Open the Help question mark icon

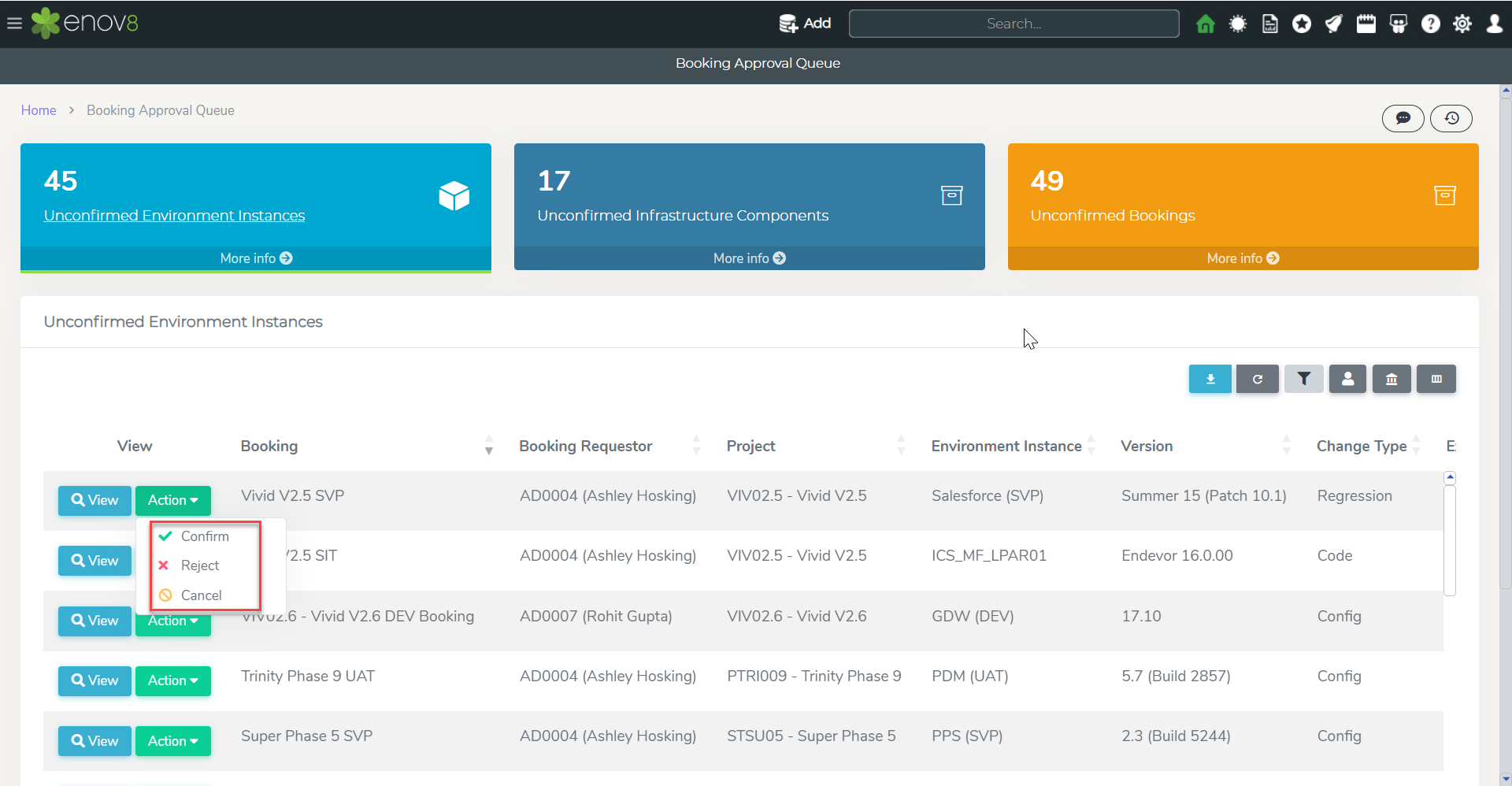pyautogui.click(x=1430, y=24)
